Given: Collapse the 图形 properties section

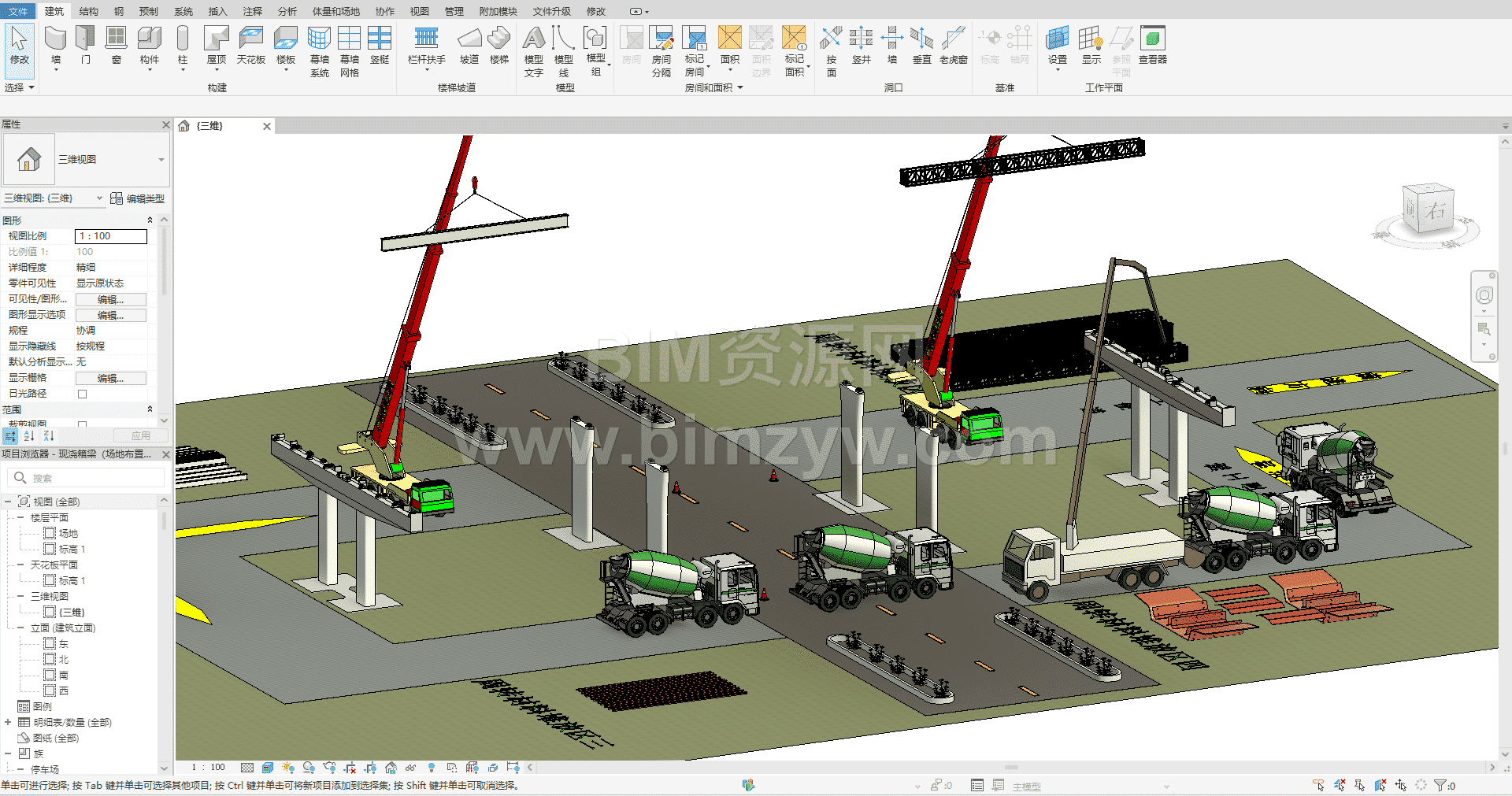Looking at the screenshot, I should tap(150, 220).
